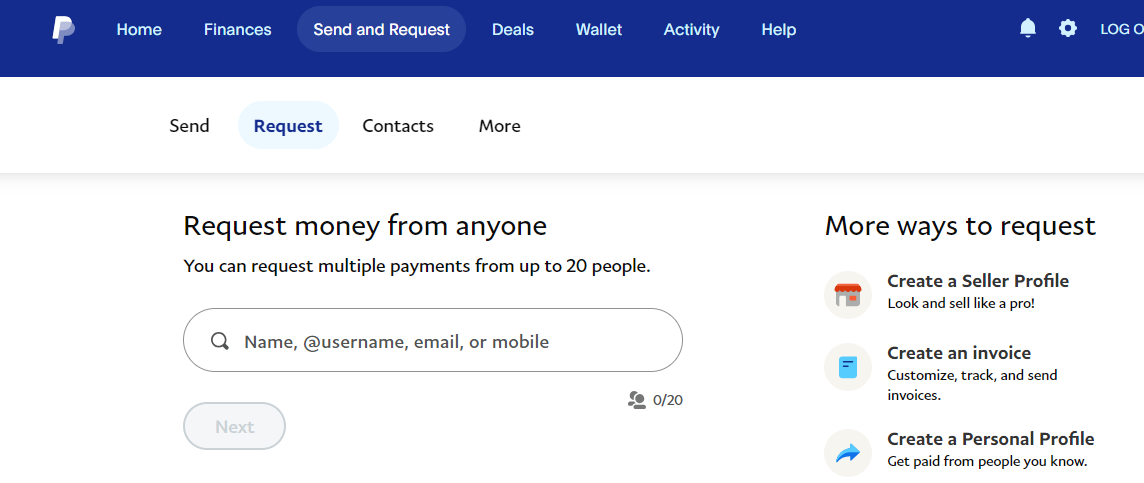The image size is (1144, 483).
Task: Click the Personal Profile arrow icon
Action: click(848, 453)
